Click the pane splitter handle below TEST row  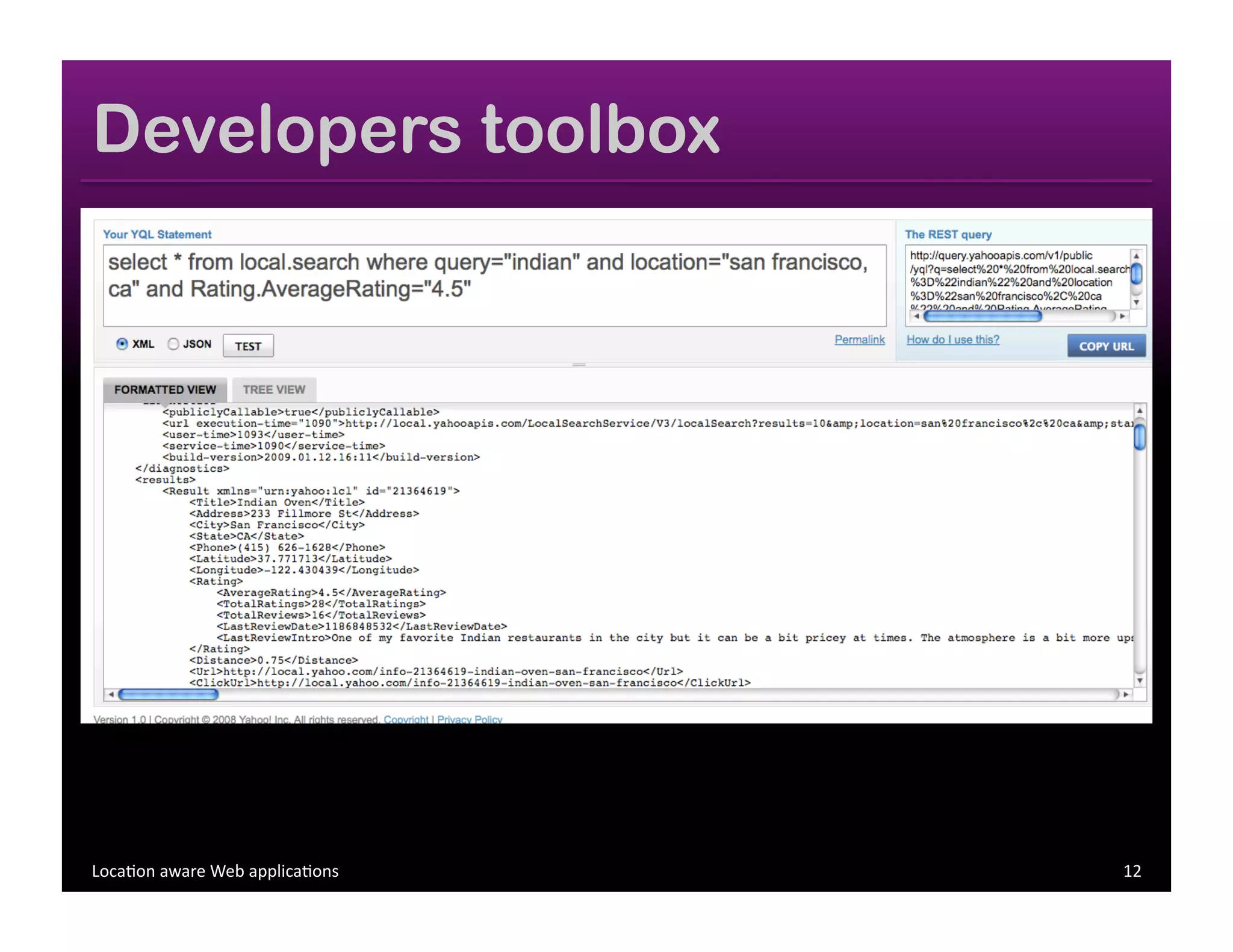tap(579, 365)
